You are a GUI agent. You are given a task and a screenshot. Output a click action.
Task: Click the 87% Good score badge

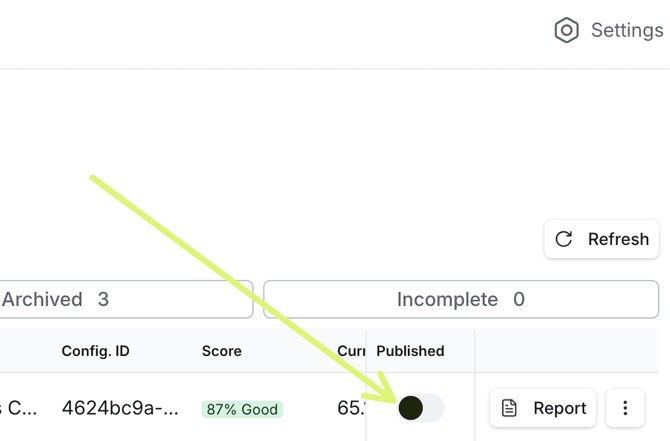tap(242, 409)
